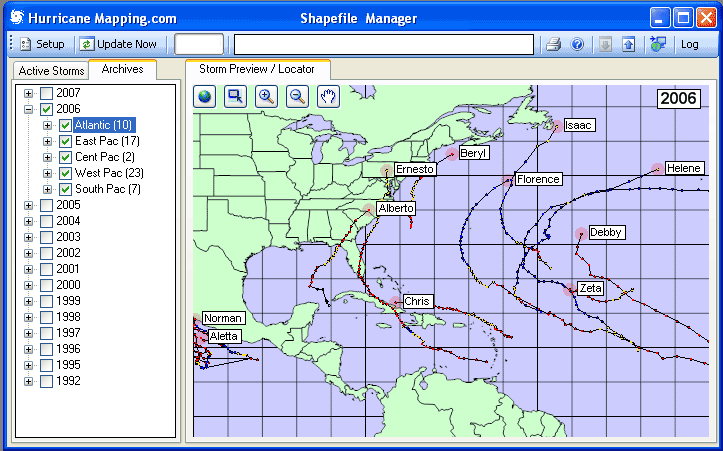Select the 1999 tree label
The height and width of the screenshot is (451, 723).
pos(68,301)
